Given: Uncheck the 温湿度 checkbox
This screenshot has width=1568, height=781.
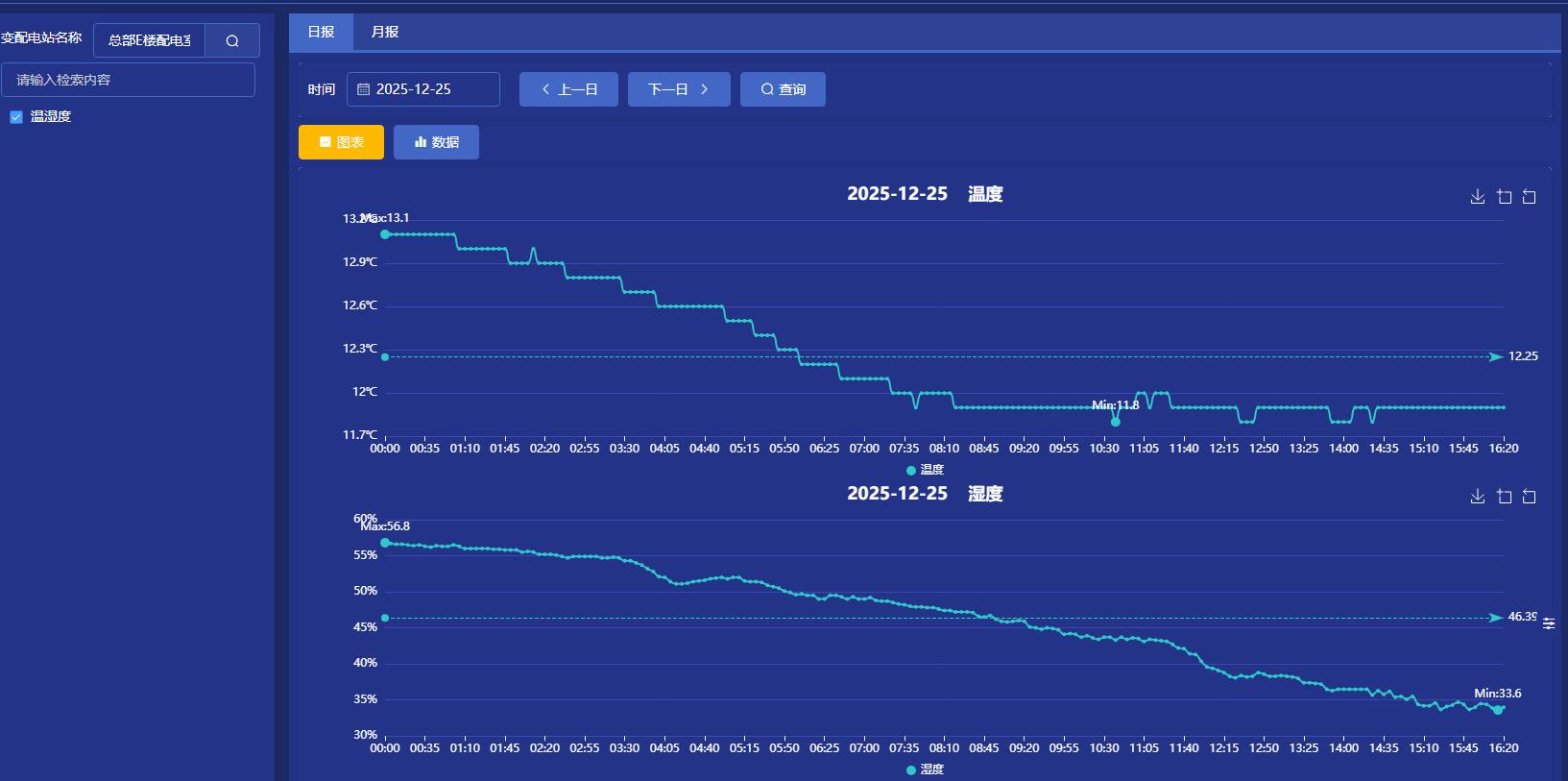Looking at the screenshot, I should click(x=16, y=117).
